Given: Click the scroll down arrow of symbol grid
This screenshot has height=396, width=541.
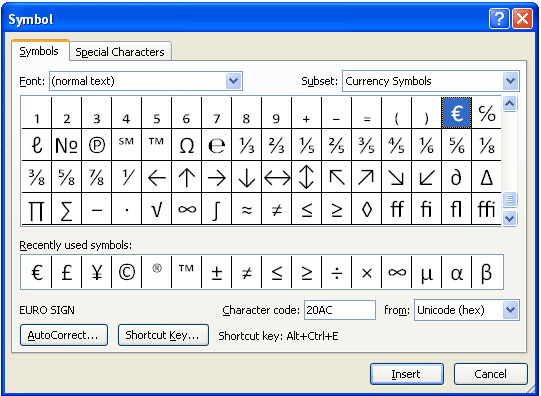Looking at the screenshot, I should tap(510, 218).
